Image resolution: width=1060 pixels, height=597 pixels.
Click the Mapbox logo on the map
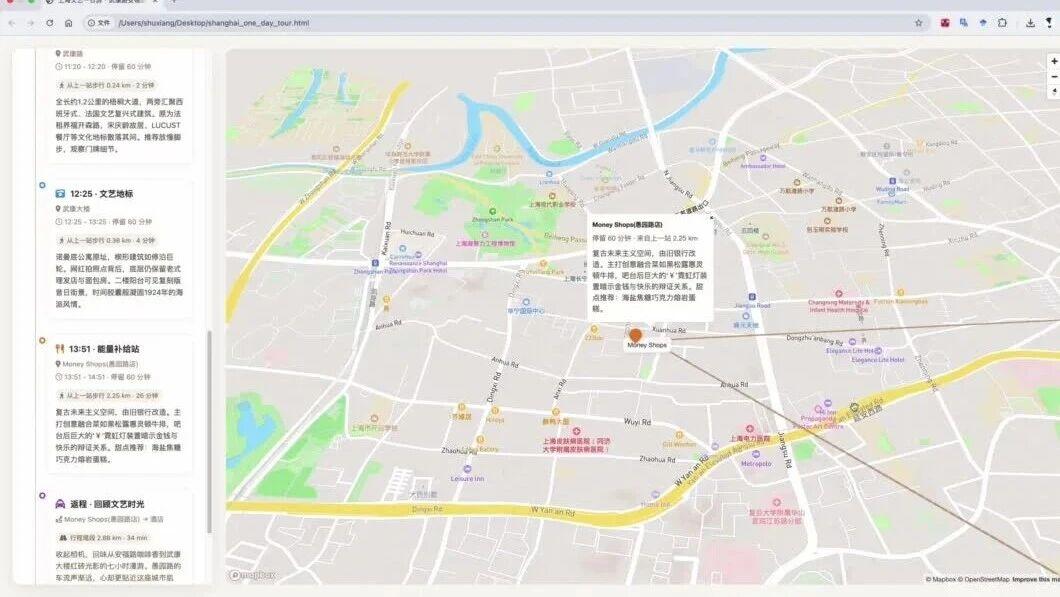pos(252,575)
